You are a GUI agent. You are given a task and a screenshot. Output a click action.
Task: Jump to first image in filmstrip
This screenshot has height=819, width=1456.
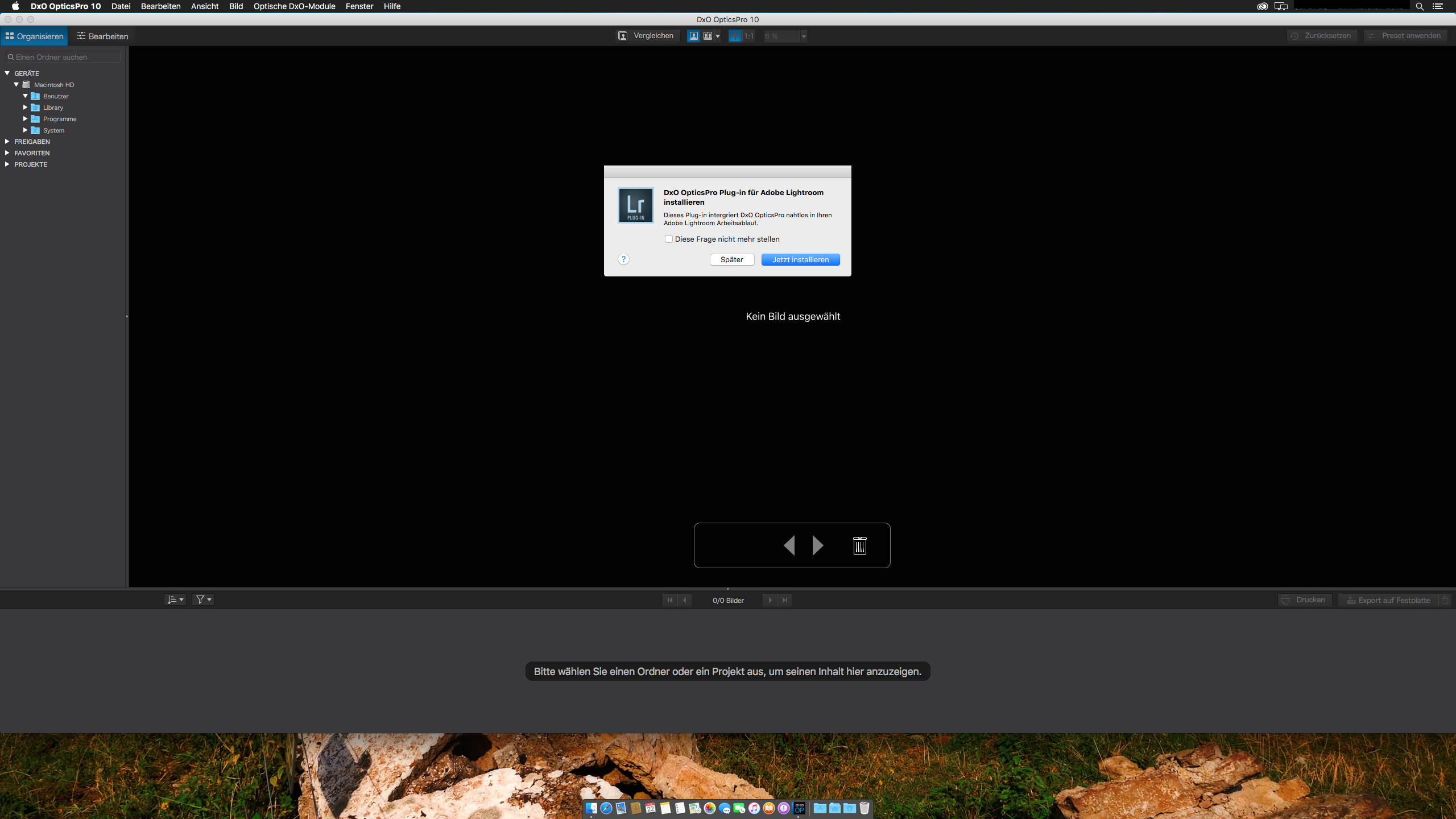click(x=669, y=600)
